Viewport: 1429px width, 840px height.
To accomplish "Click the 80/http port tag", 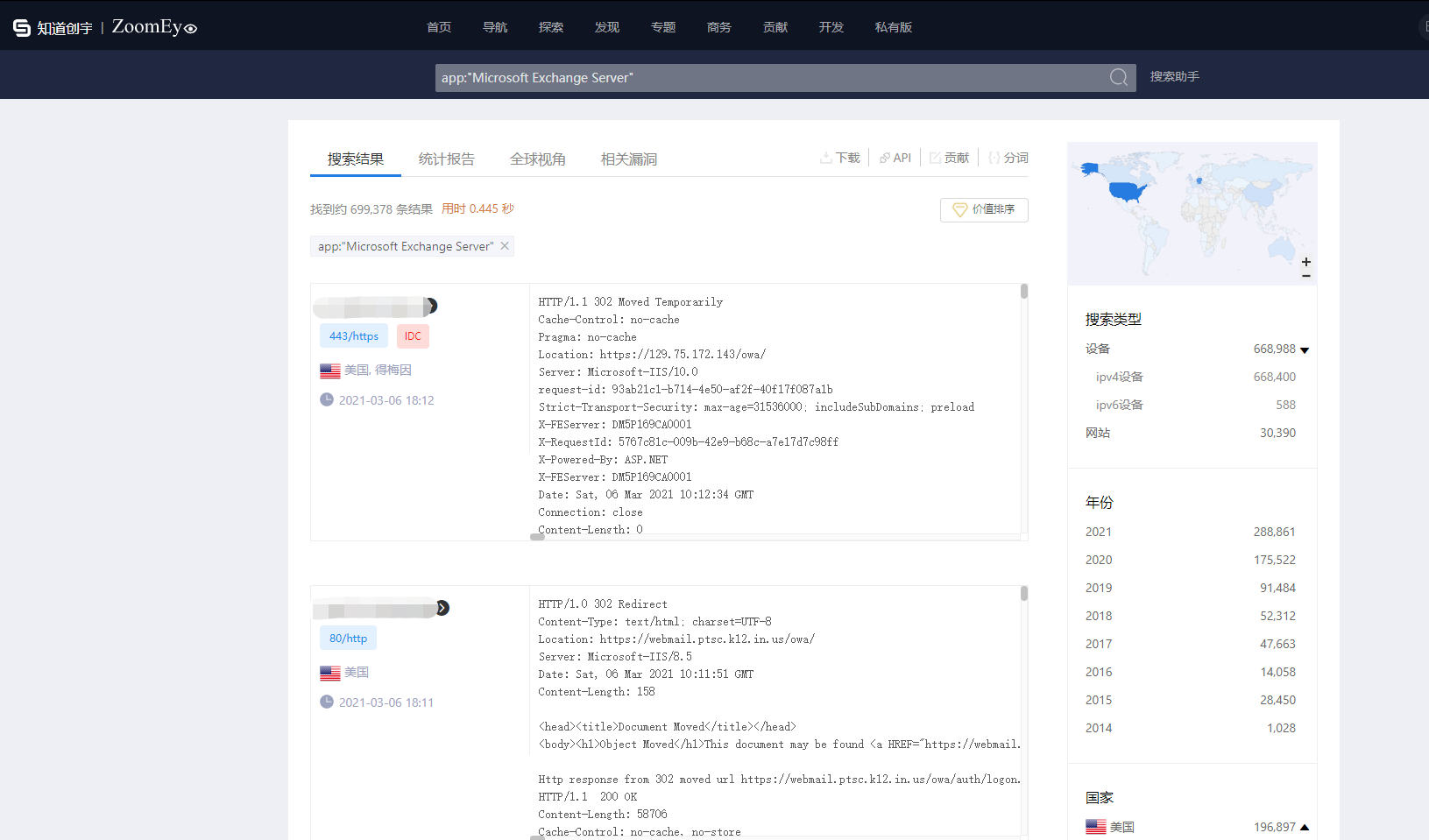I will [x=348, y=639].
